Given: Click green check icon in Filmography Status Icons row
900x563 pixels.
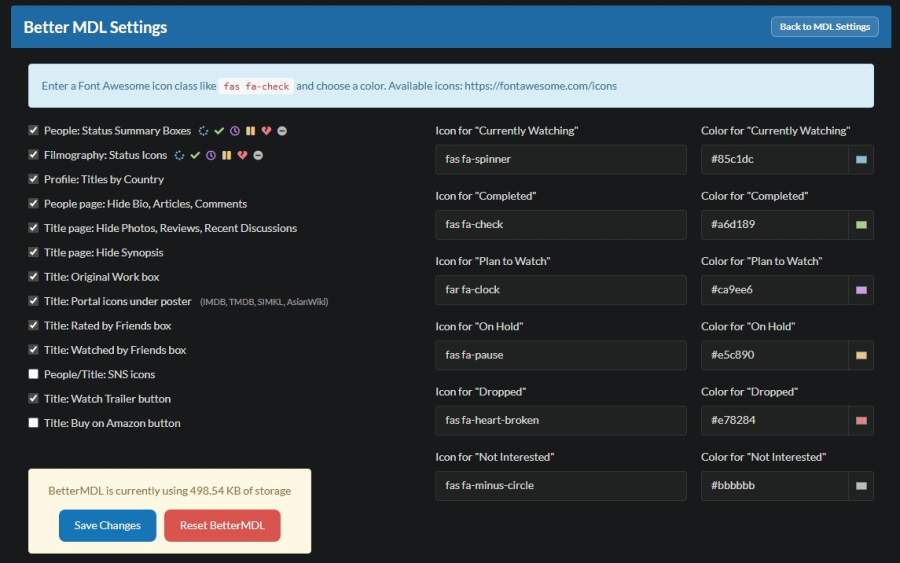Looking at the screenshot, I should [195, 156].
